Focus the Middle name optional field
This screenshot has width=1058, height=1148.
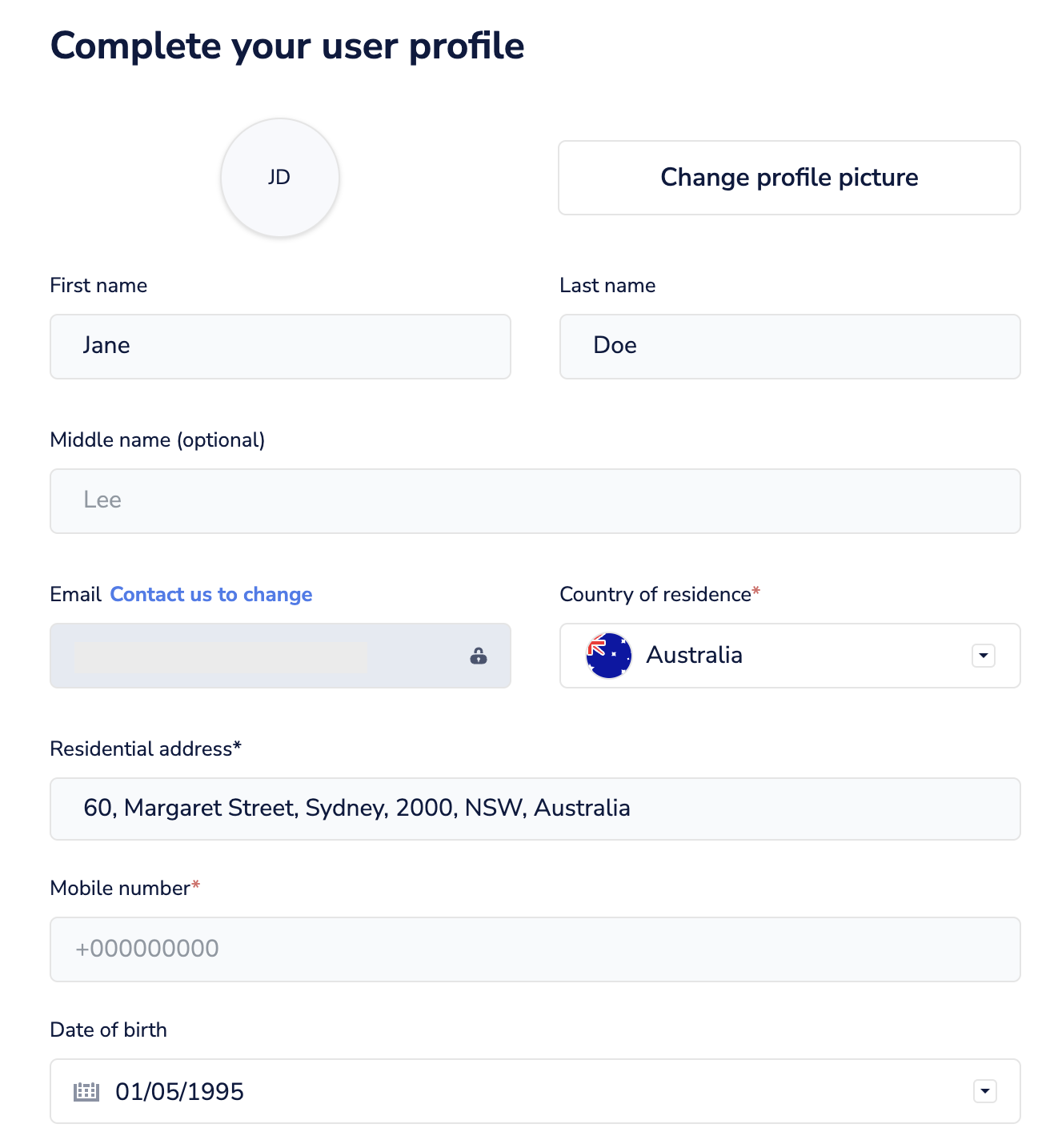tap(535, 500)
